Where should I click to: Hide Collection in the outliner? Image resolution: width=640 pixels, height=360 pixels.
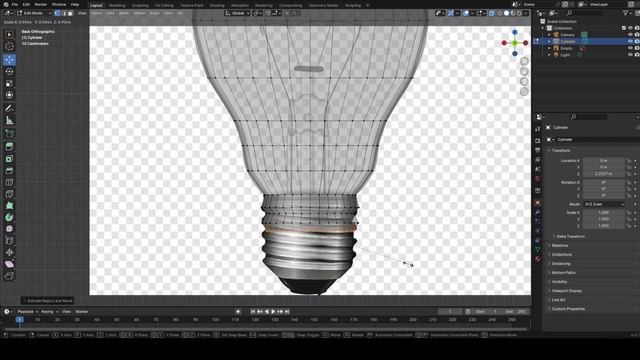pyautogui.click(x=630, y=28)
